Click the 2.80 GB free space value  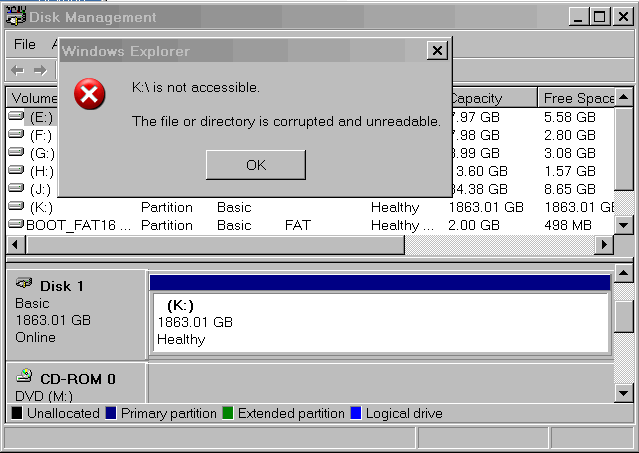tap(570, 135)
